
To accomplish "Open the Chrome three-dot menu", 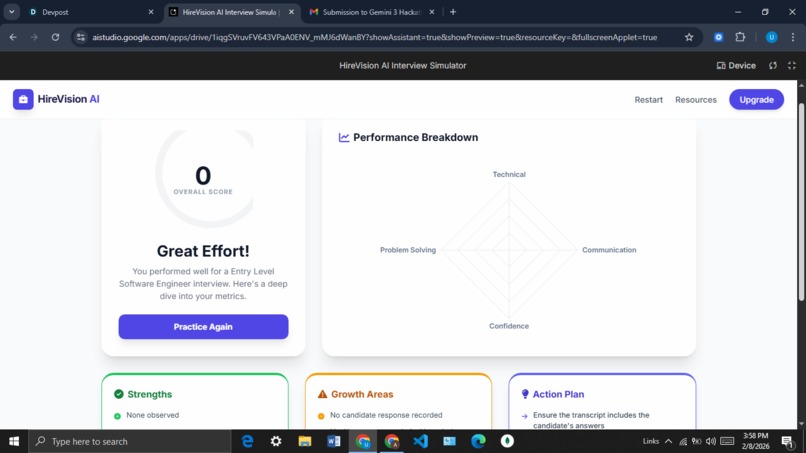I will 793,37.
